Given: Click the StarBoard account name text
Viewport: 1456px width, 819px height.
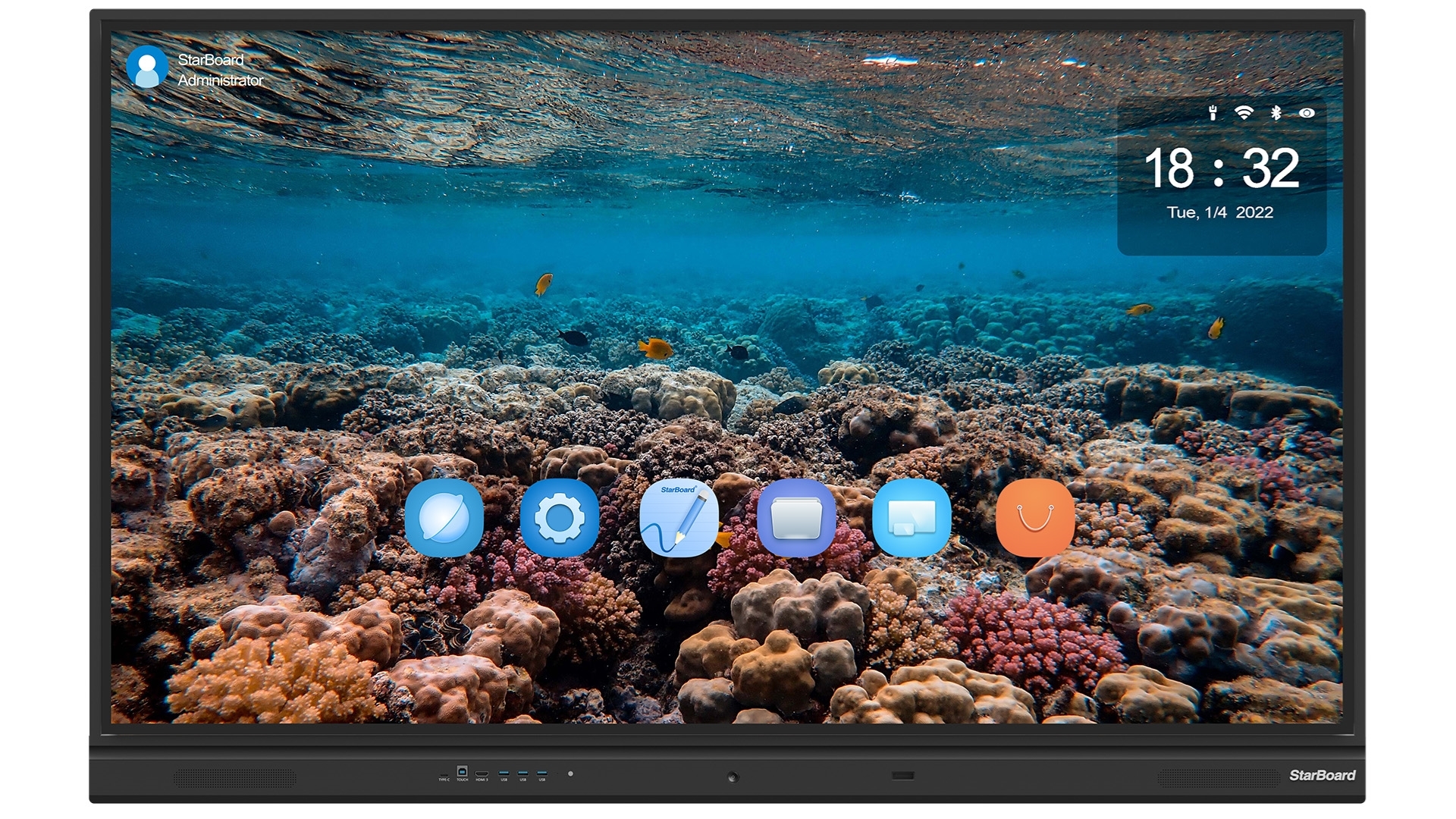Looking at the screenshot, I should coord(211,59).
